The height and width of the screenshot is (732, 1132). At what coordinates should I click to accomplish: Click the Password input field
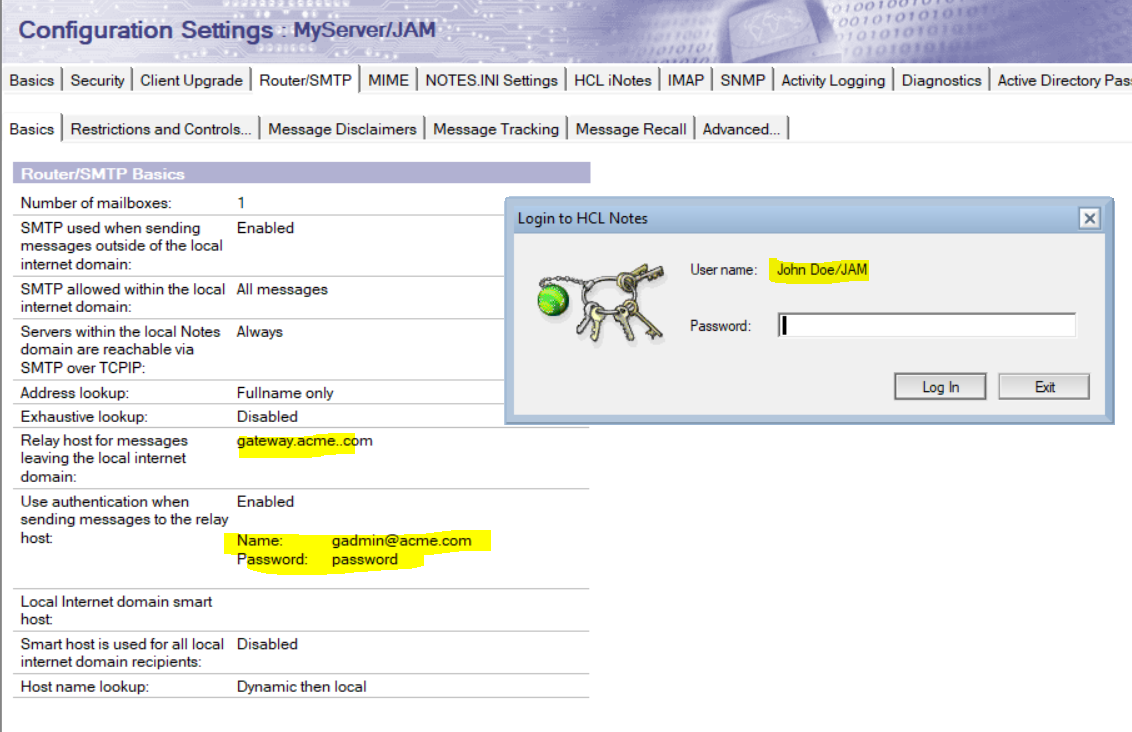(x=926, y=325)
